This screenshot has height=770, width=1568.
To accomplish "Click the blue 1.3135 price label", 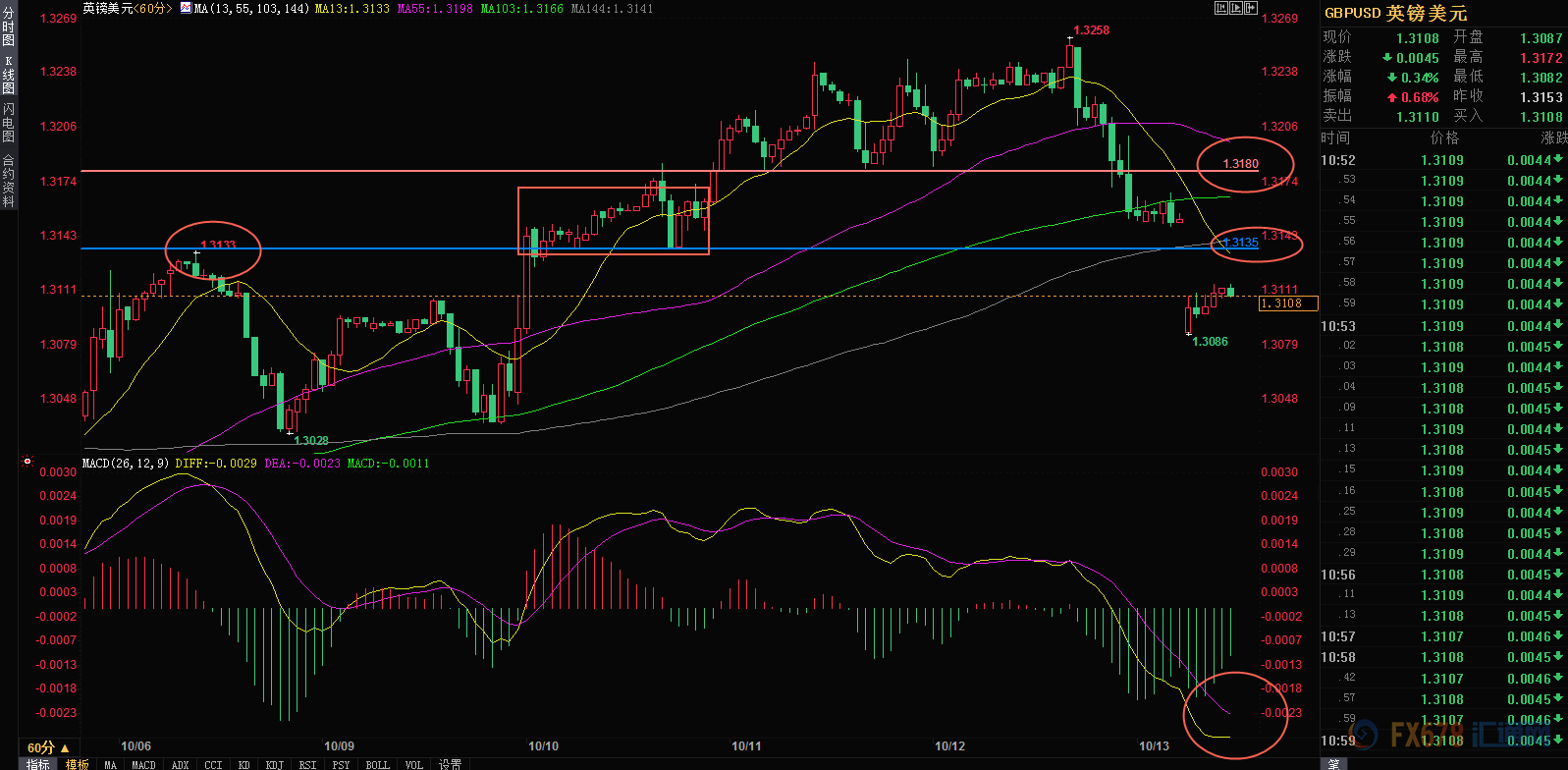I will pos(1240,243).
